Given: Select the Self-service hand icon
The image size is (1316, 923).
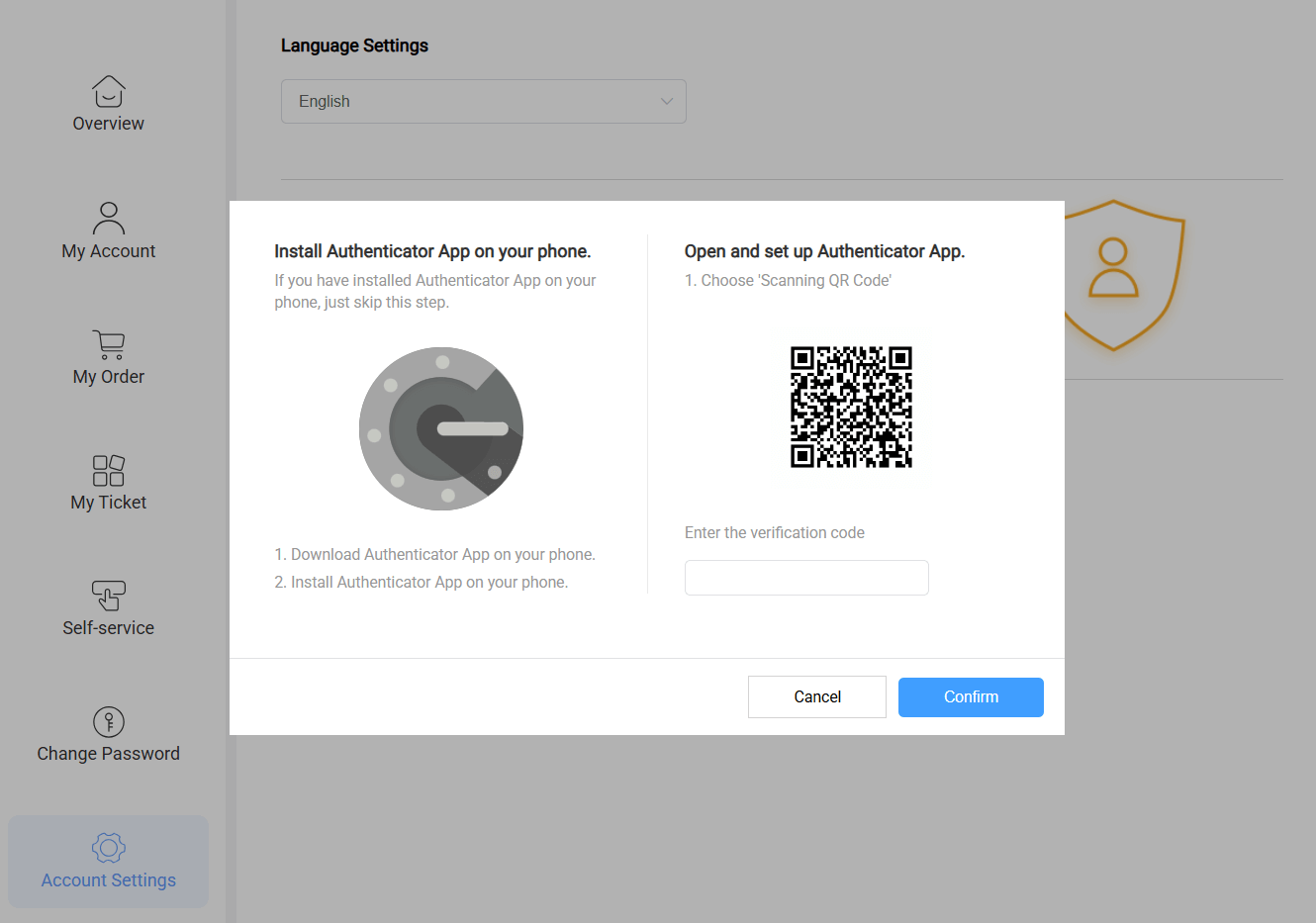Looking at the screenshot, I should 108,596.
